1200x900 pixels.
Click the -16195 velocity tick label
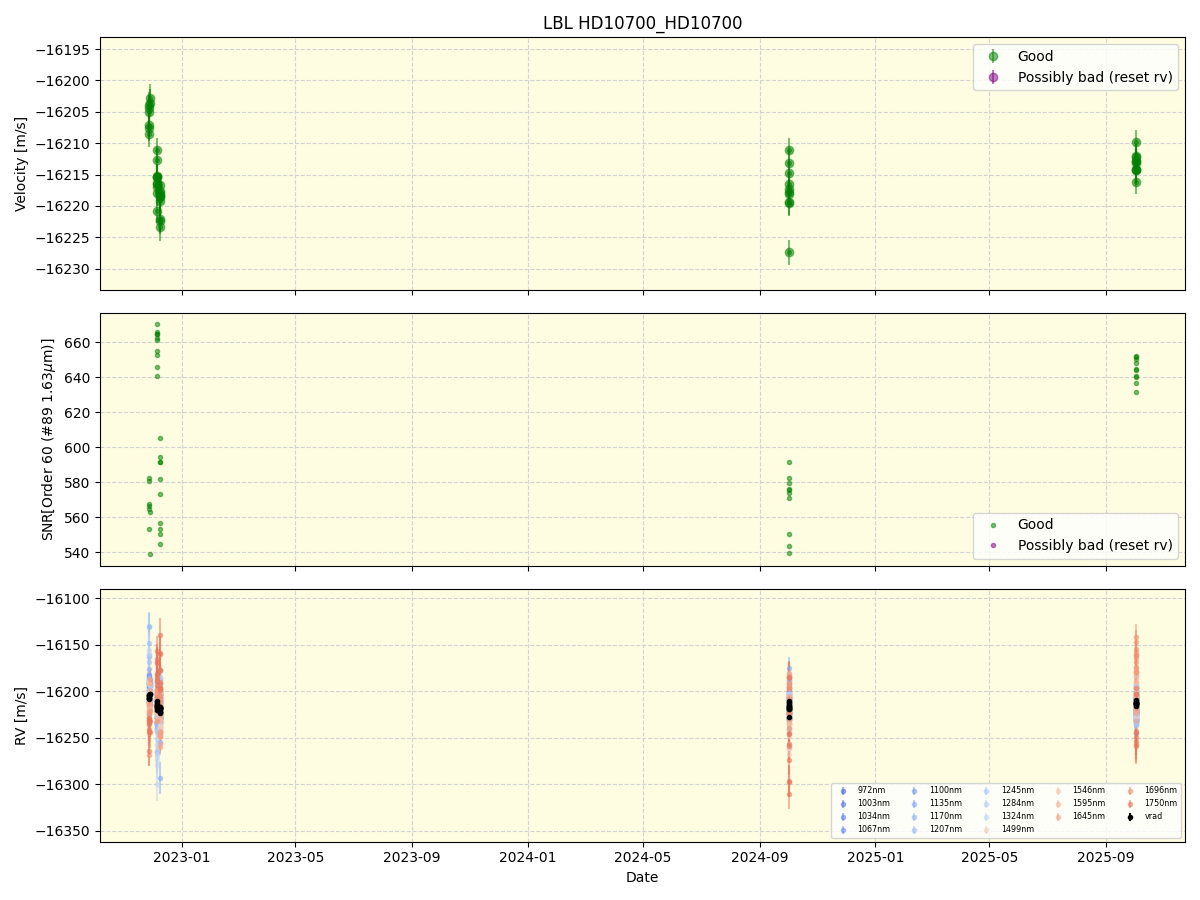pos(65,50)
